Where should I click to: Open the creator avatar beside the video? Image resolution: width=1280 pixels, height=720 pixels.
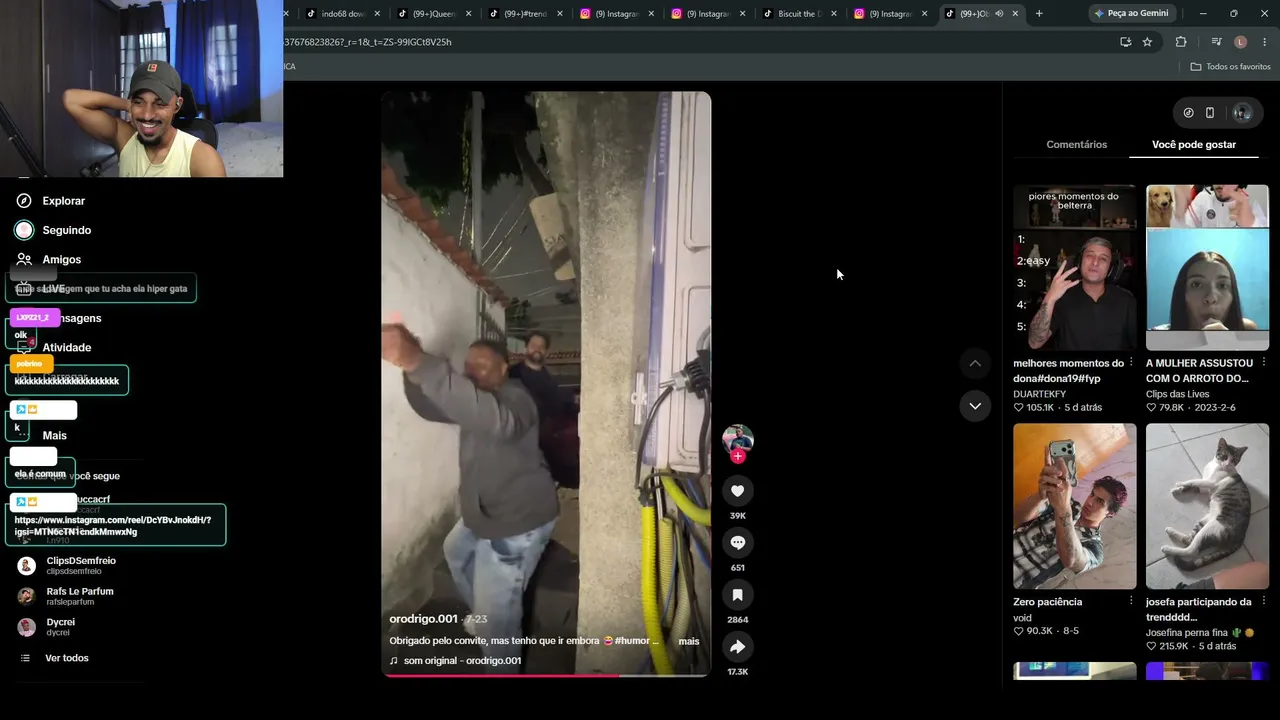click(737, 439)
